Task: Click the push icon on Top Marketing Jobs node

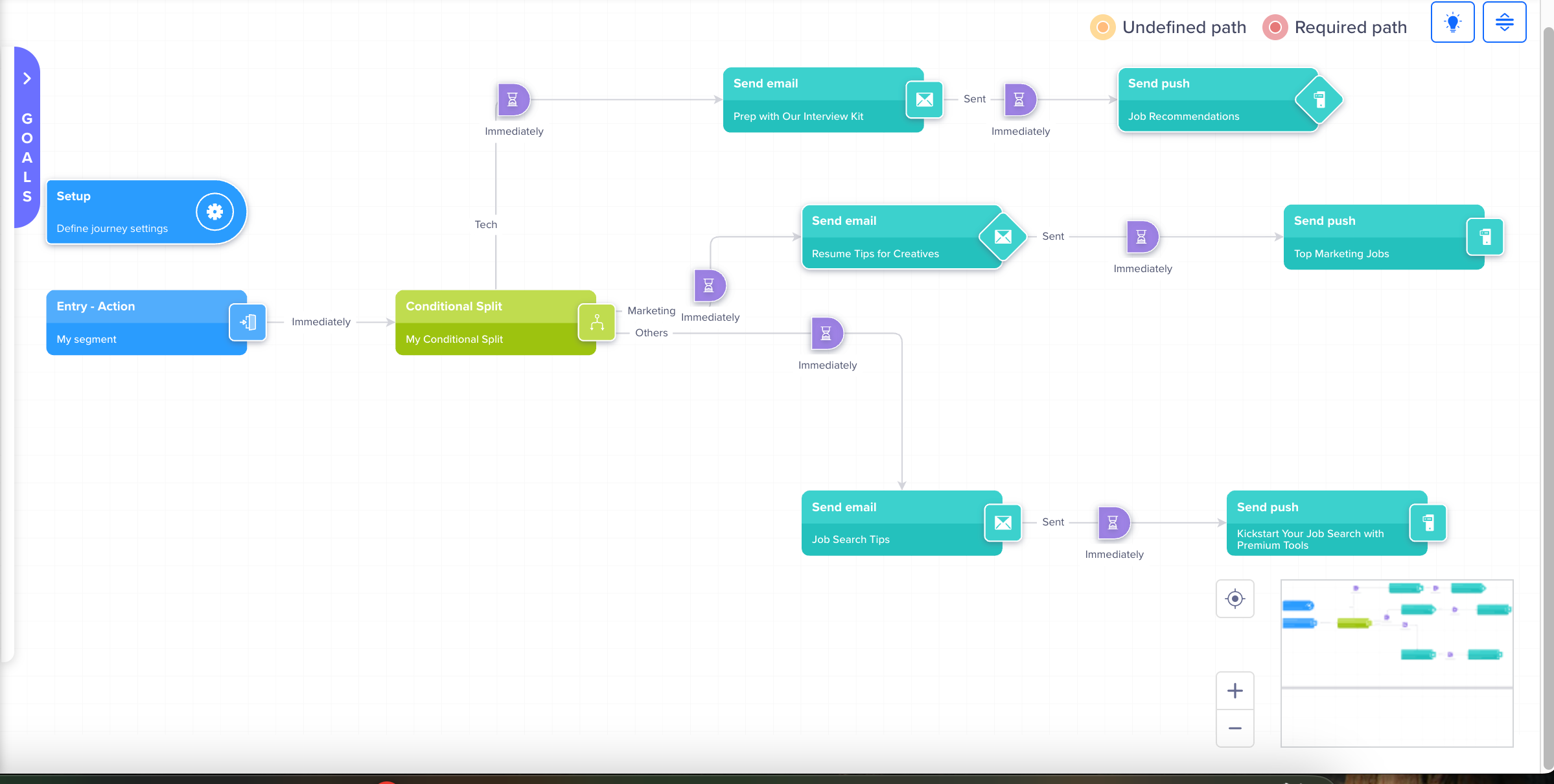Action: point(1485,236)
